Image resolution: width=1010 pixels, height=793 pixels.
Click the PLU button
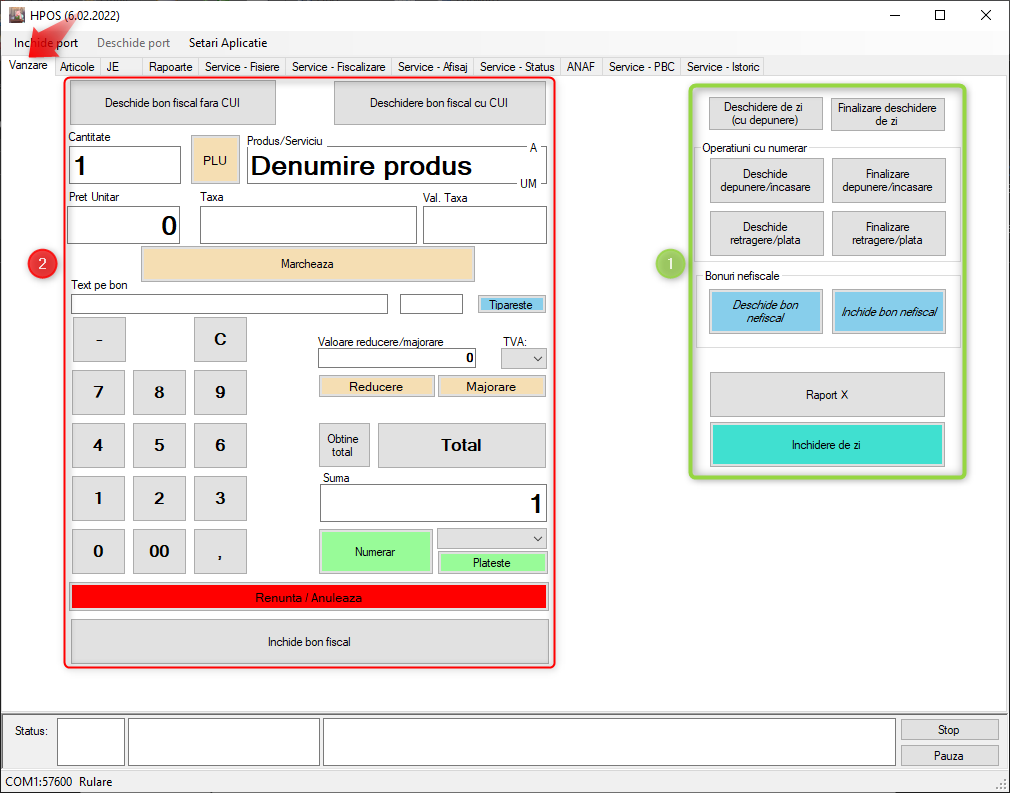pos(215,160)
